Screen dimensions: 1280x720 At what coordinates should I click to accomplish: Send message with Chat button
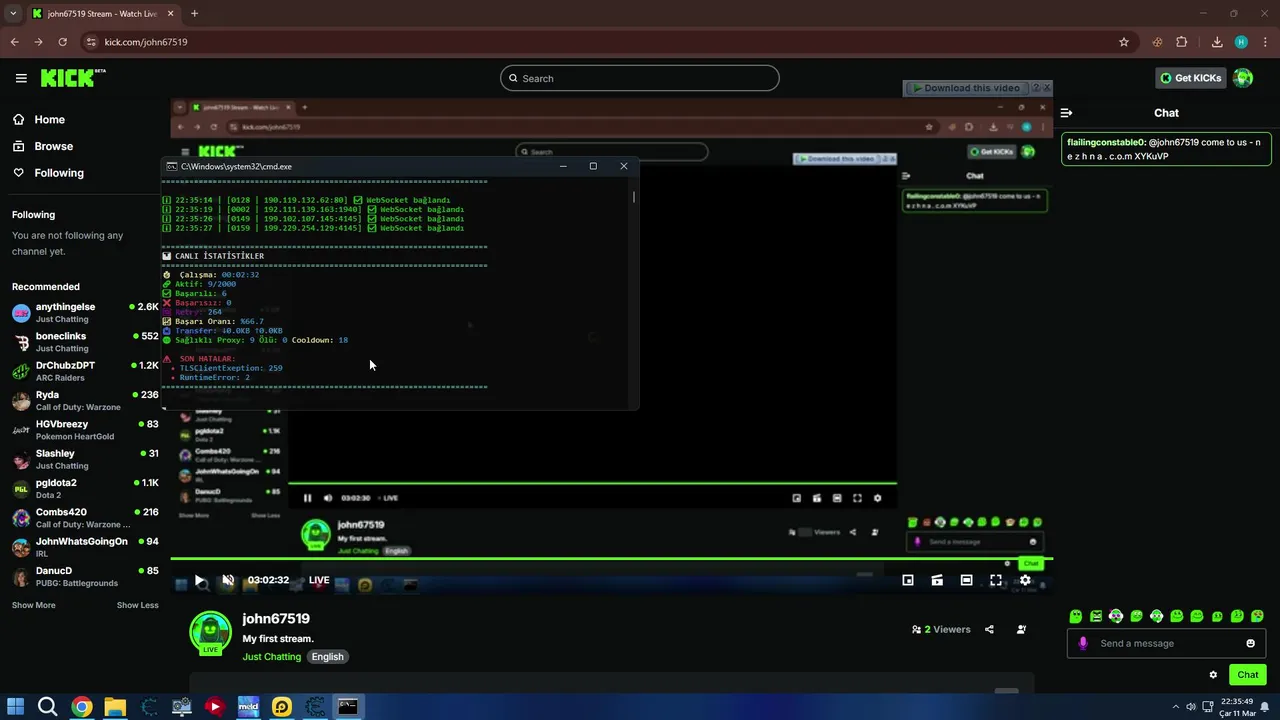tap(1247, 675)
